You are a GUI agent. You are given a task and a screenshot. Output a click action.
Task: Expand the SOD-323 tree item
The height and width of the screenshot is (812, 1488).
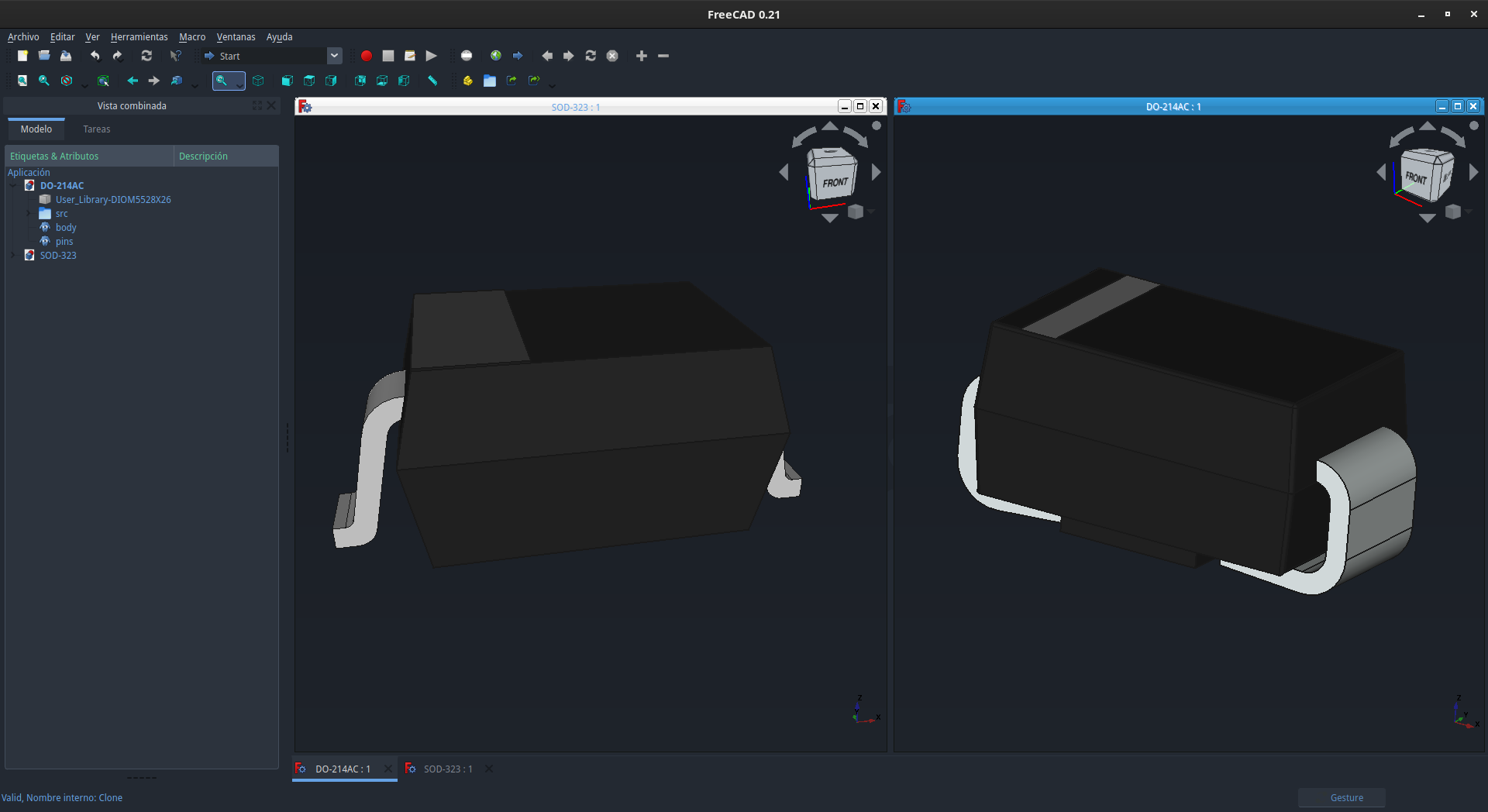pos(12,255)
